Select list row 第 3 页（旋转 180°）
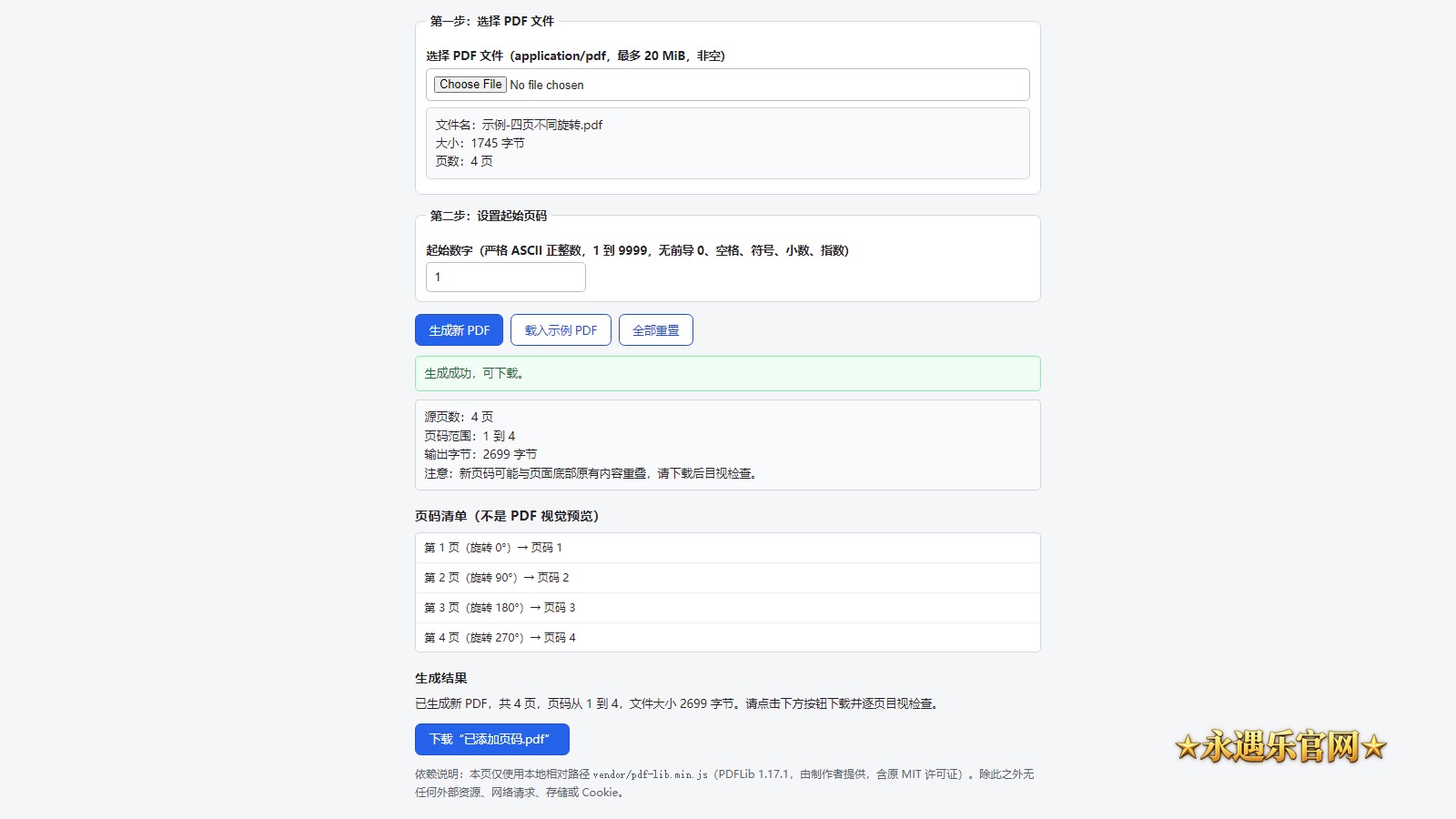1456x819 pixels. (728, 608)
